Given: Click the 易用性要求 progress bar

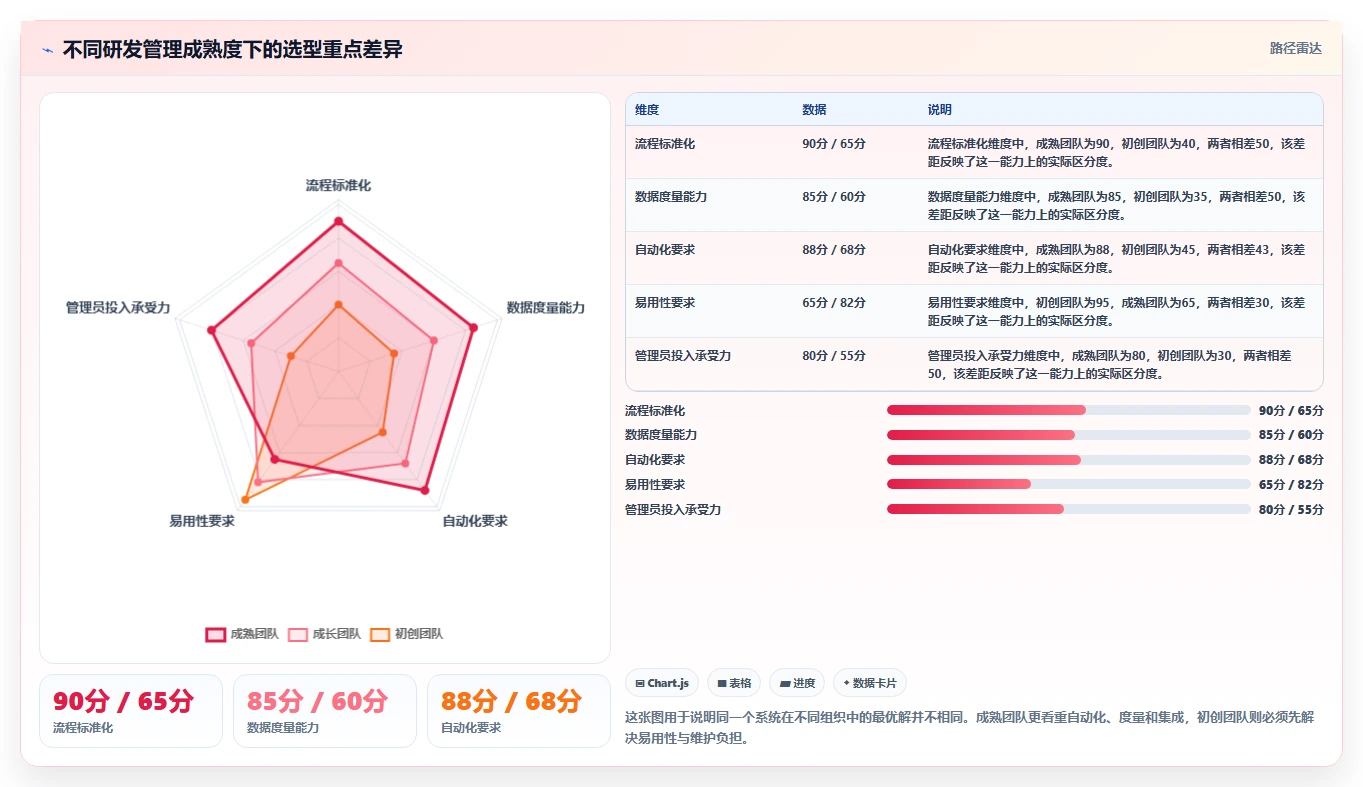Looking at the screenshot, I should [1069, 484].
